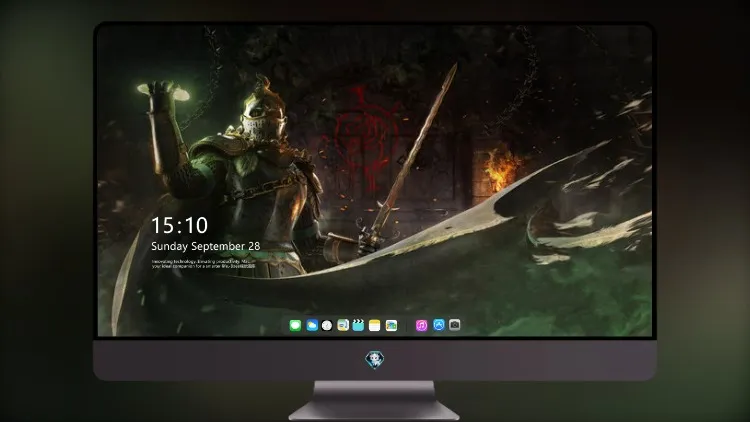
Task: Click the knight's helmet on the wallpaper
Action: click(x=262, y=116)
